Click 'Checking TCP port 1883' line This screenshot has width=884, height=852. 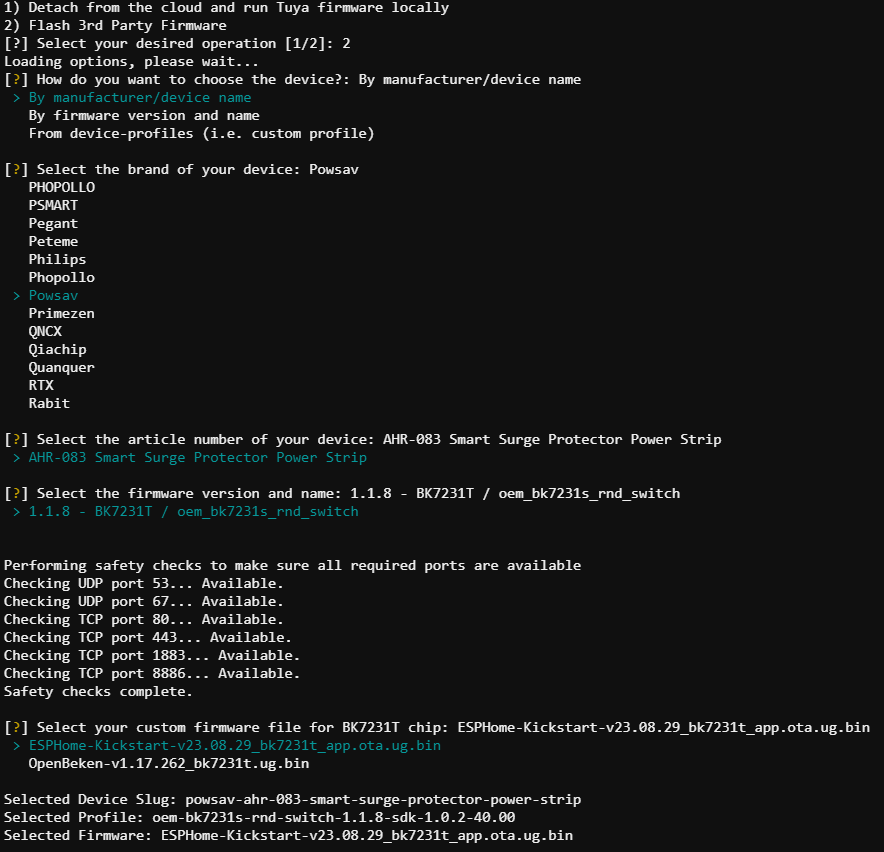pos(152,655)
